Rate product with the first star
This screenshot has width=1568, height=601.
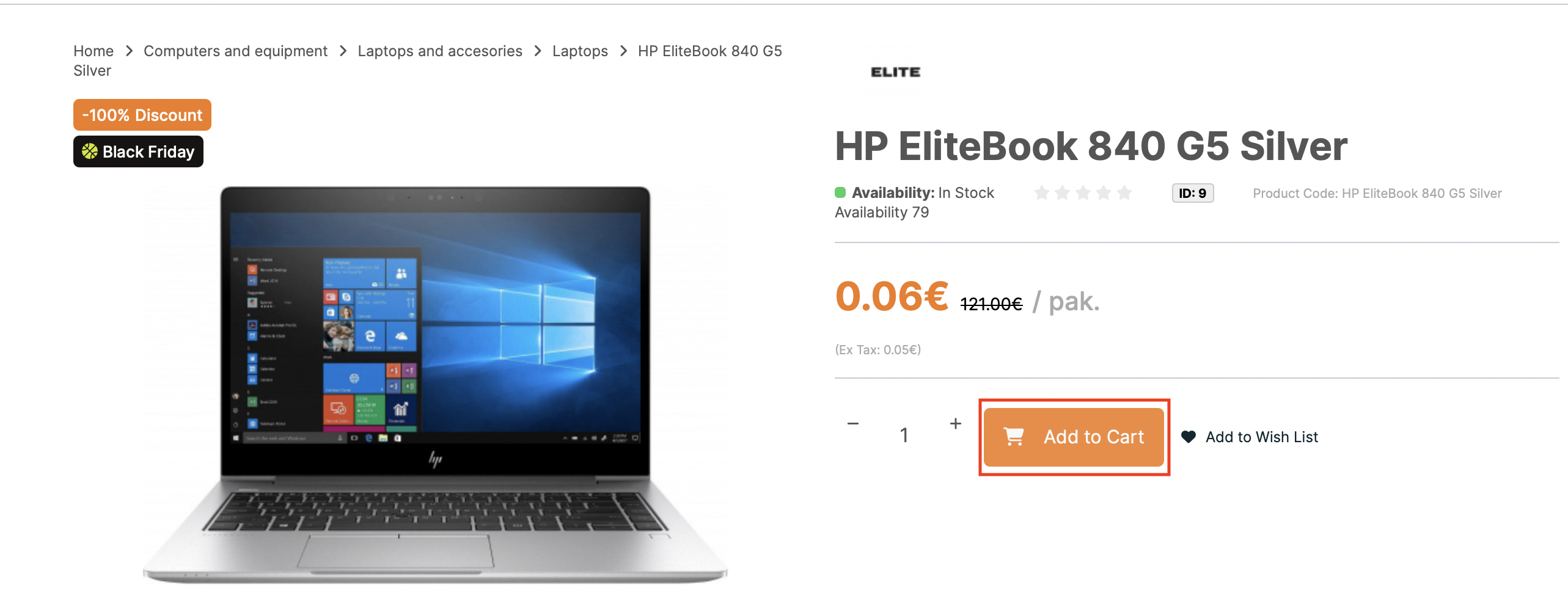1042,193
